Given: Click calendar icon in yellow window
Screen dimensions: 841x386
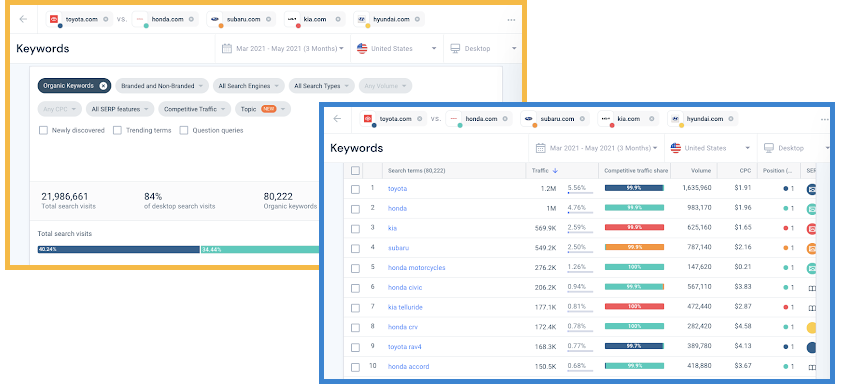Looking at the screenshot, I should point(226,48).
